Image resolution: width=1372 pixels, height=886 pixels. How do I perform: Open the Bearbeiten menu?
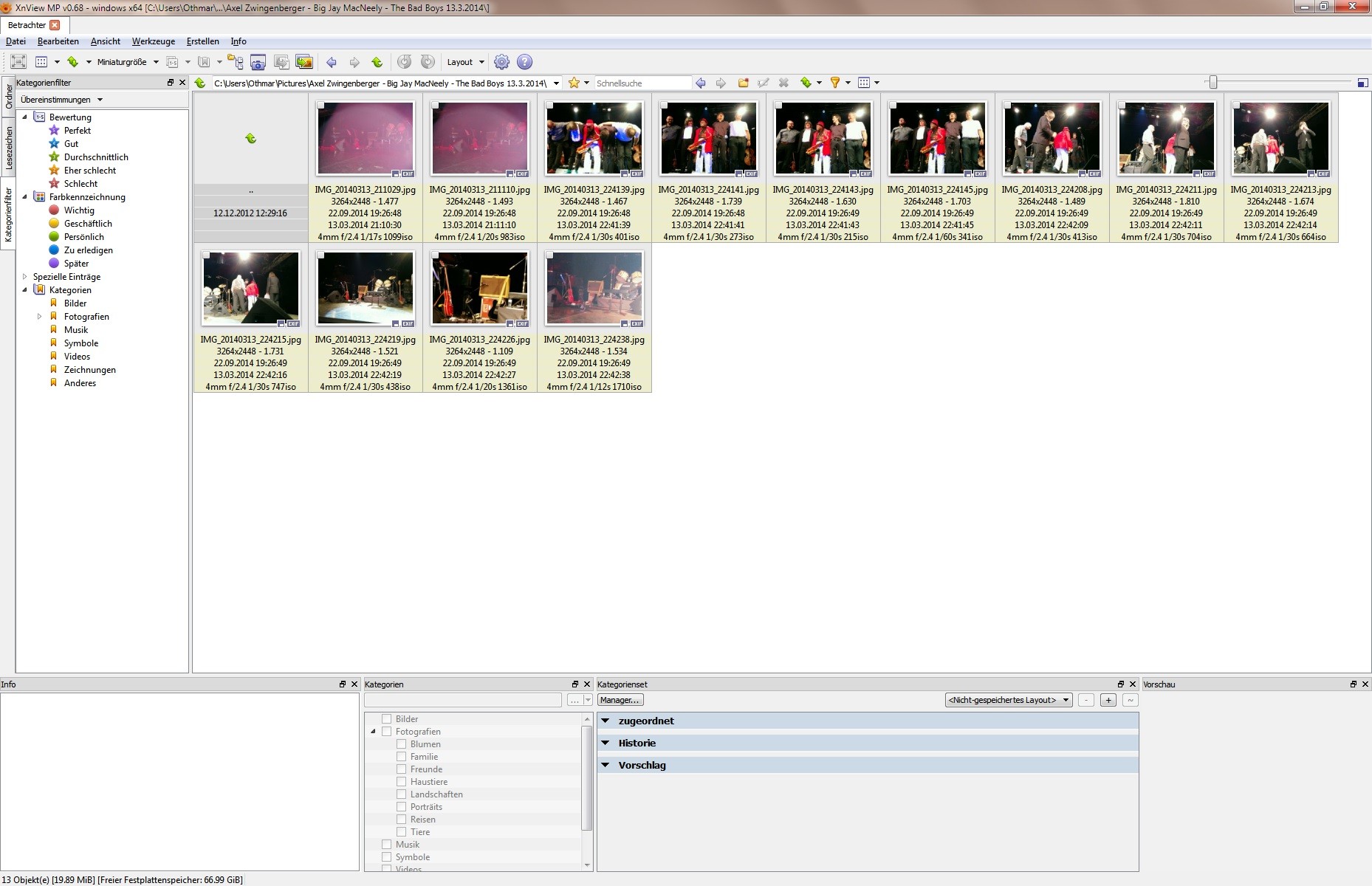tap(58, 41)
